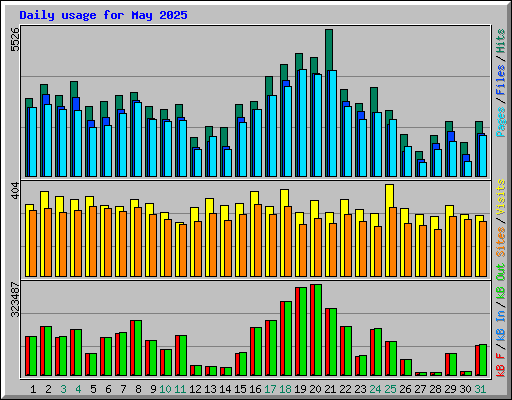Viewport: 512px width, 400px height.
Task: Click day label 21 on the x-axis
Action: 330,389
